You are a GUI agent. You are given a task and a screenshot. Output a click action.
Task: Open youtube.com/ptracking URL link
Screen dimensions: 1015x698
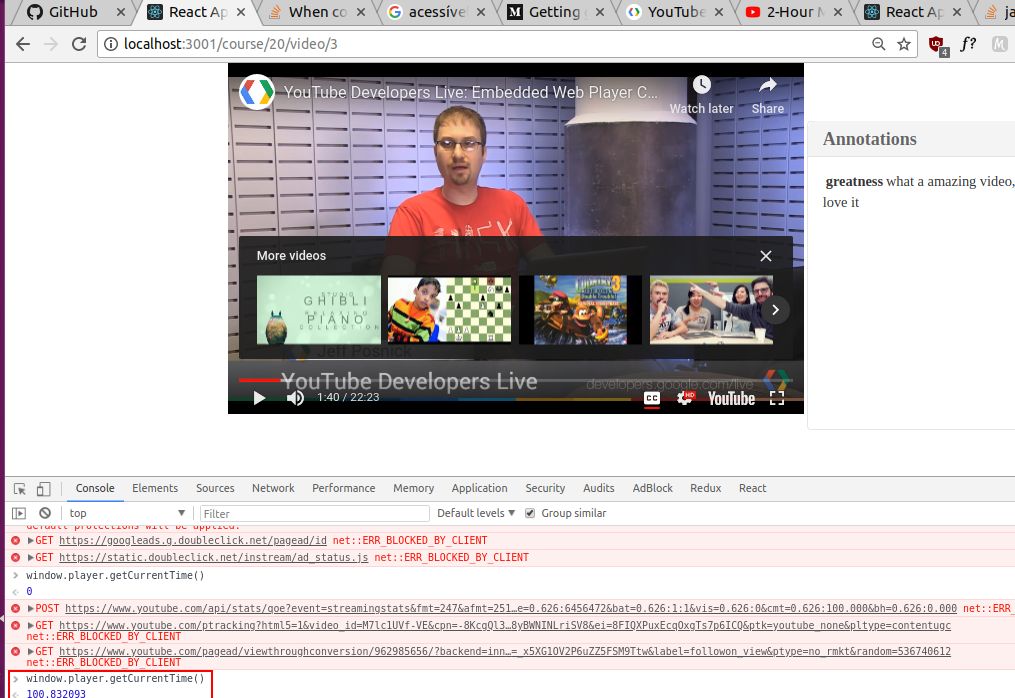[x=505, y=625]
